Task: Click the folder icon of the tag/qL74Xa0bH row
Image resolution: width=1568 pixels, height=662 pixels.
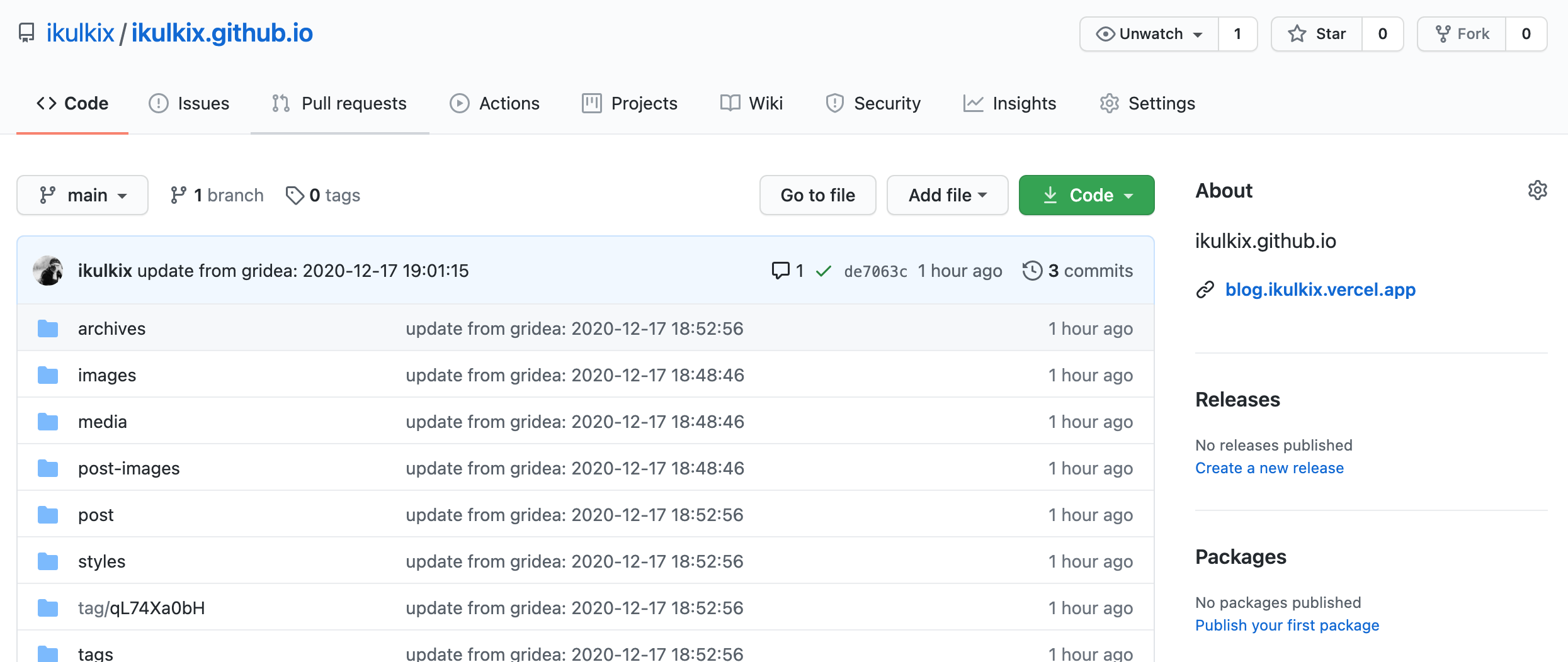Action: (48, 608)
